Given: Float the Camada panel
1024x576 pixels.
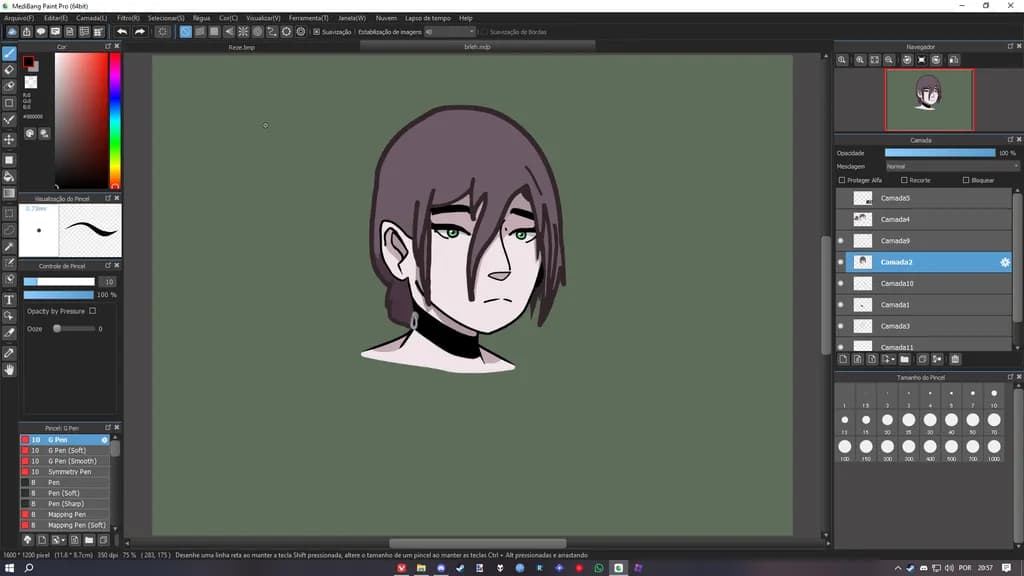Looking at the screenshot, I should pos(1010,140).
